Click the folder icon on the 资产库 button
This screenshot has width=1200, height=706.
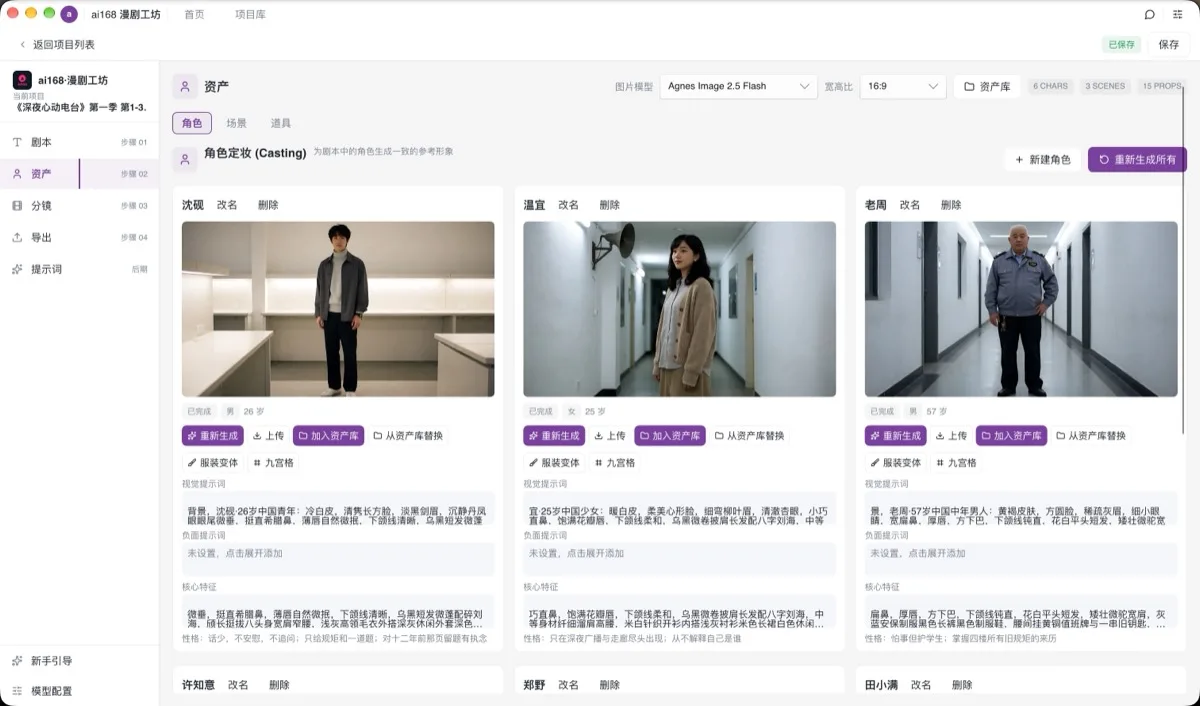[x=969, y=87]
